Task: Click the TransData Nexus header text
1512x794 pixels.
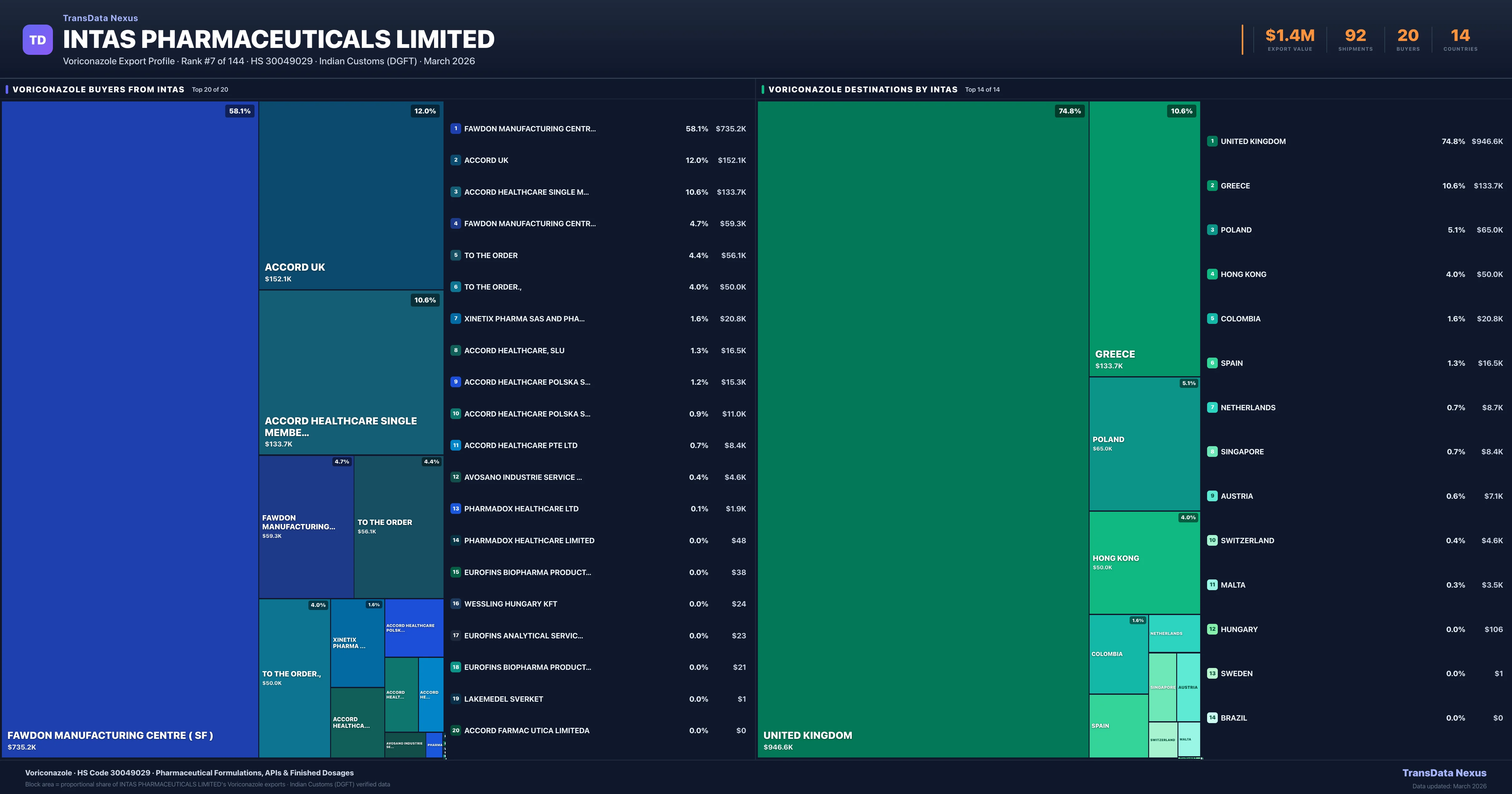Action: tap(100, 18)
